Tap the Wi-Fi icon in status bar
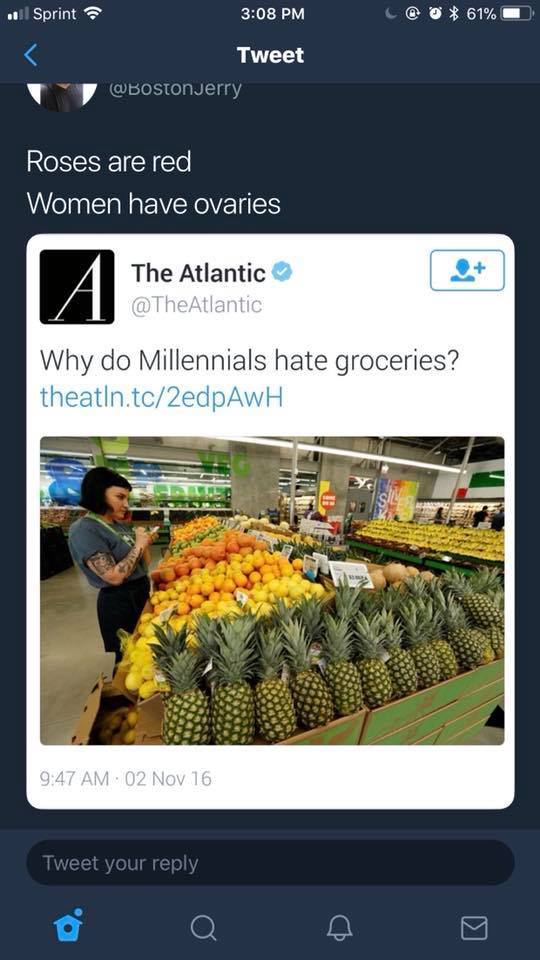The height and width of the screenshot is (960, 540). click(92, 13)
